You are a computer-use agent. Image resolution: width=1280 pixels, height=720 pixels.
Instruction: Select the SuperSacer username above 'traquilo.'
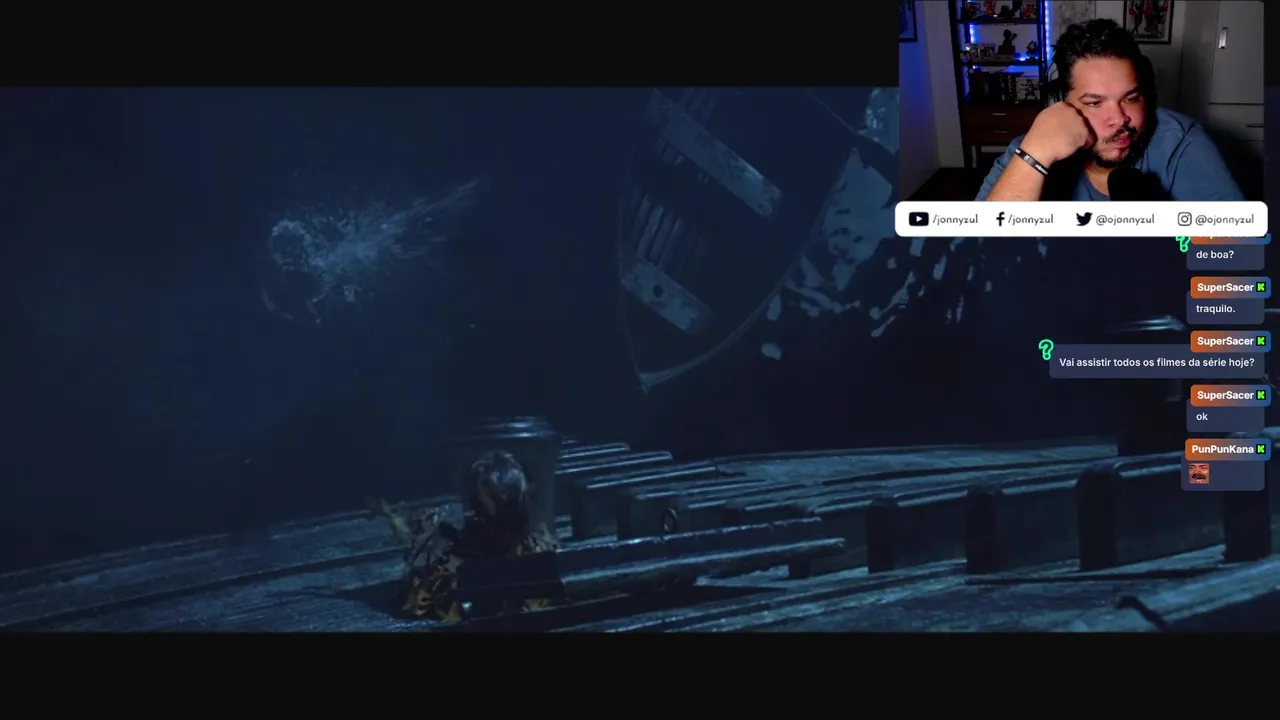(1225, 287)
